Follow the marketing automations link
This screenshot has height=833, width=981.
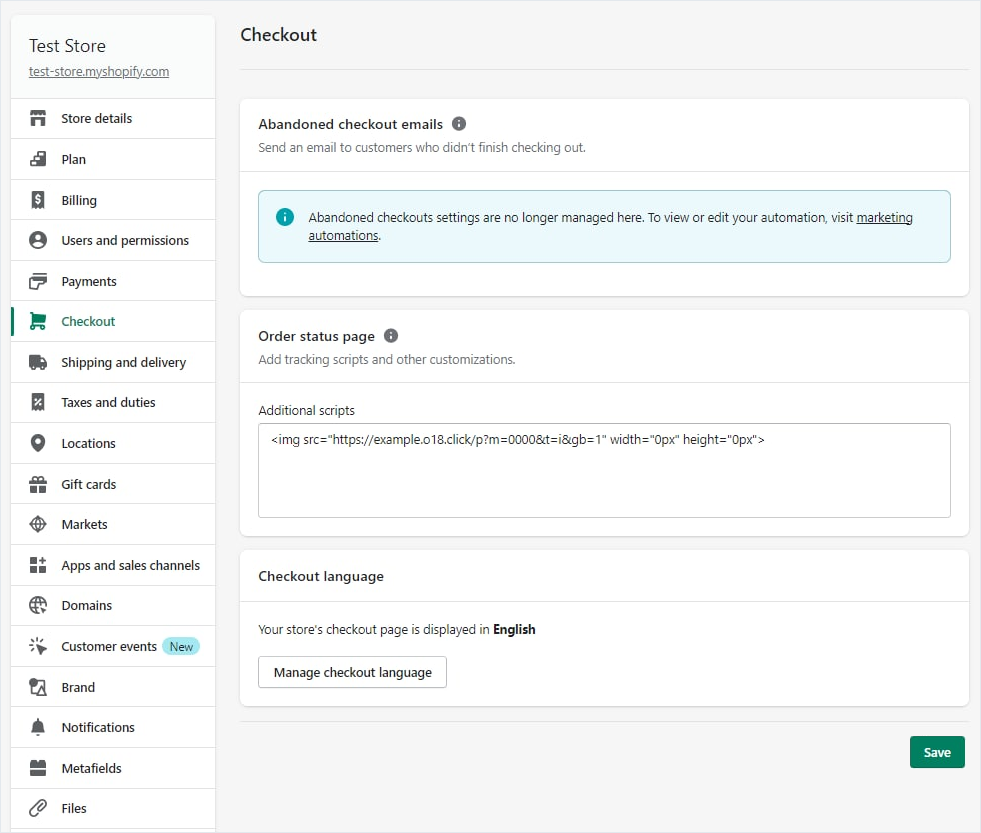[x=884, y=218]
